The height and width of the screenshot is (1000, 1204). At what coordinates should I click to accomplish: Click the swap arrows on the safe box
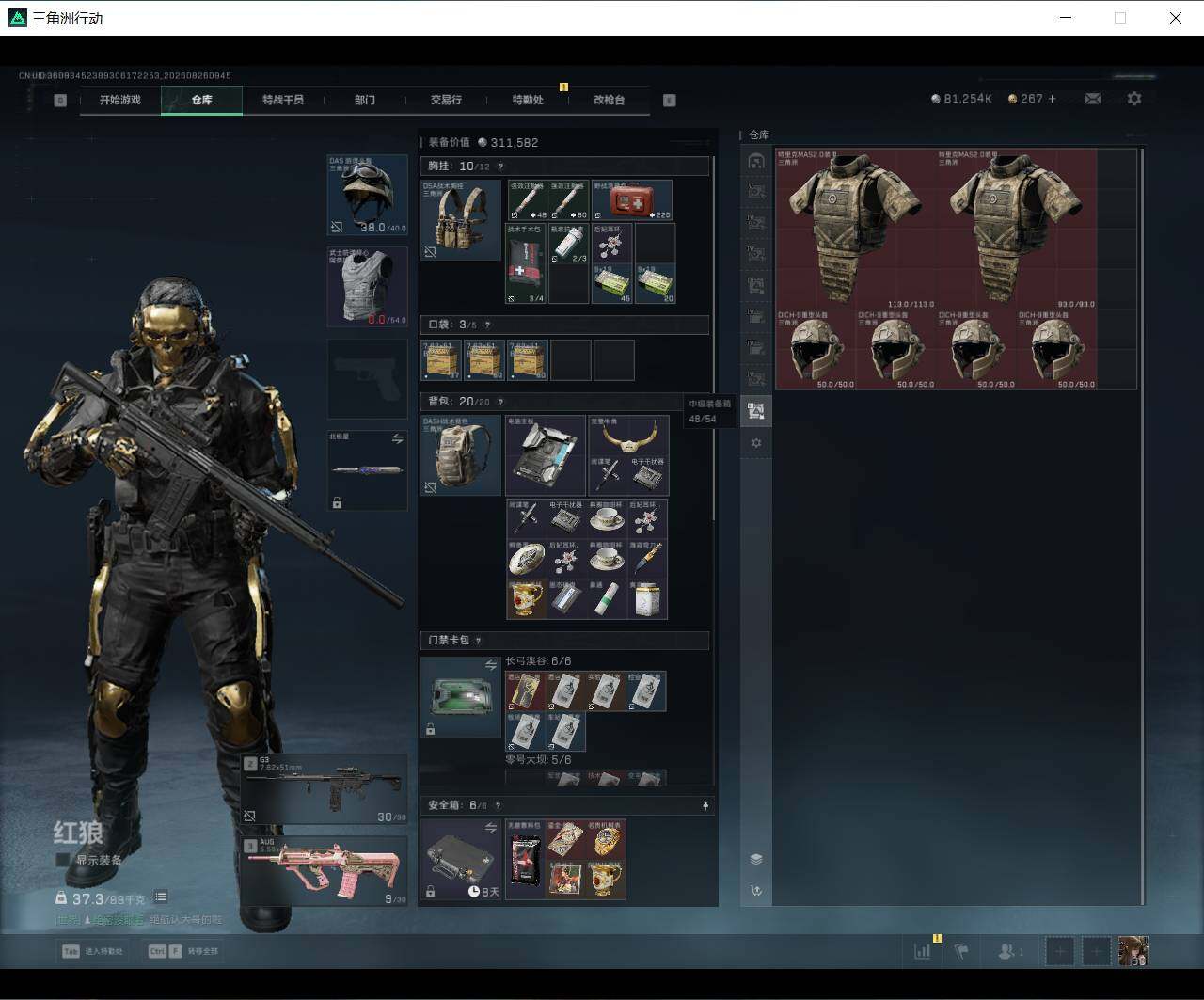tap(490, 828)
